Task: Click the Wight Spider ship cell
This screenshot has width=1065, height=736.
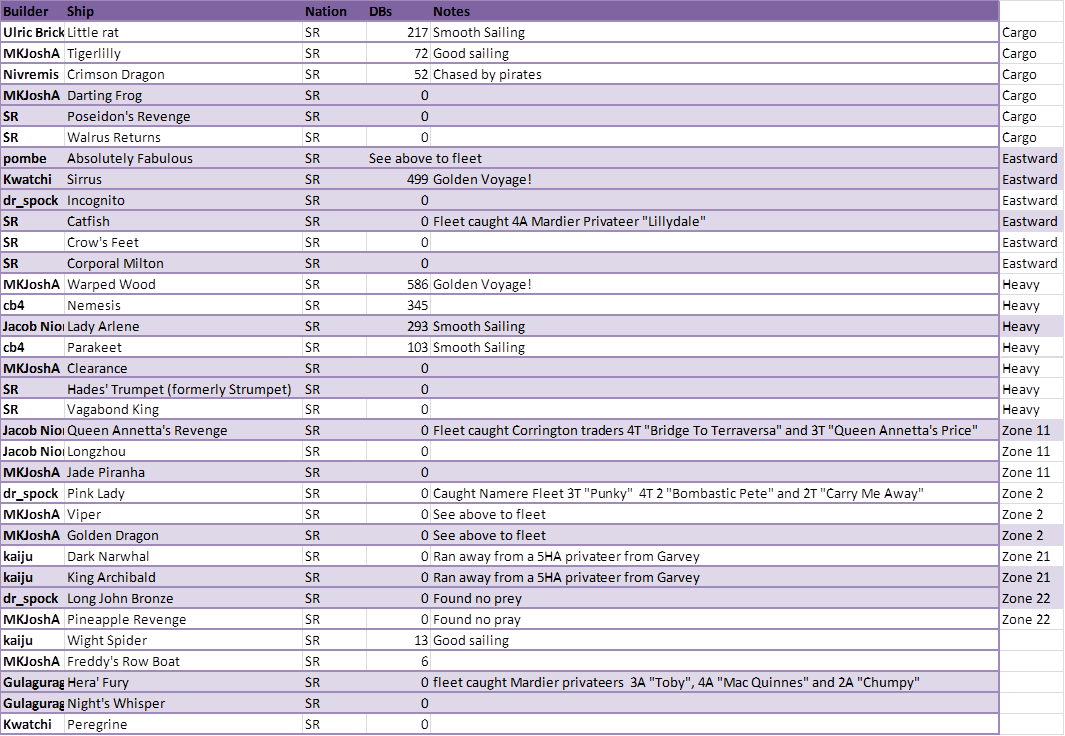Action: [x=107, y=640]
